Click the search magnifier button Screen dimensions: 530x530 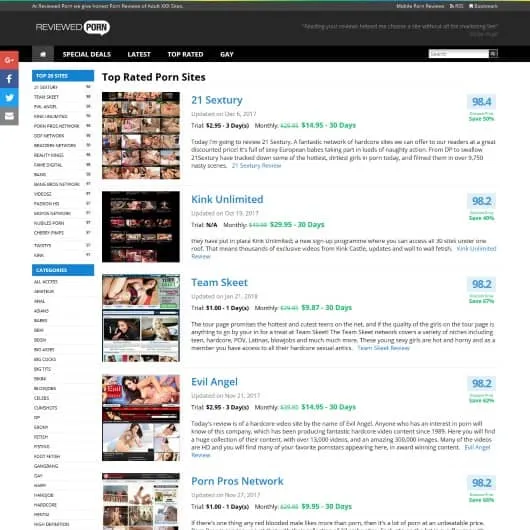click(493, 53)
